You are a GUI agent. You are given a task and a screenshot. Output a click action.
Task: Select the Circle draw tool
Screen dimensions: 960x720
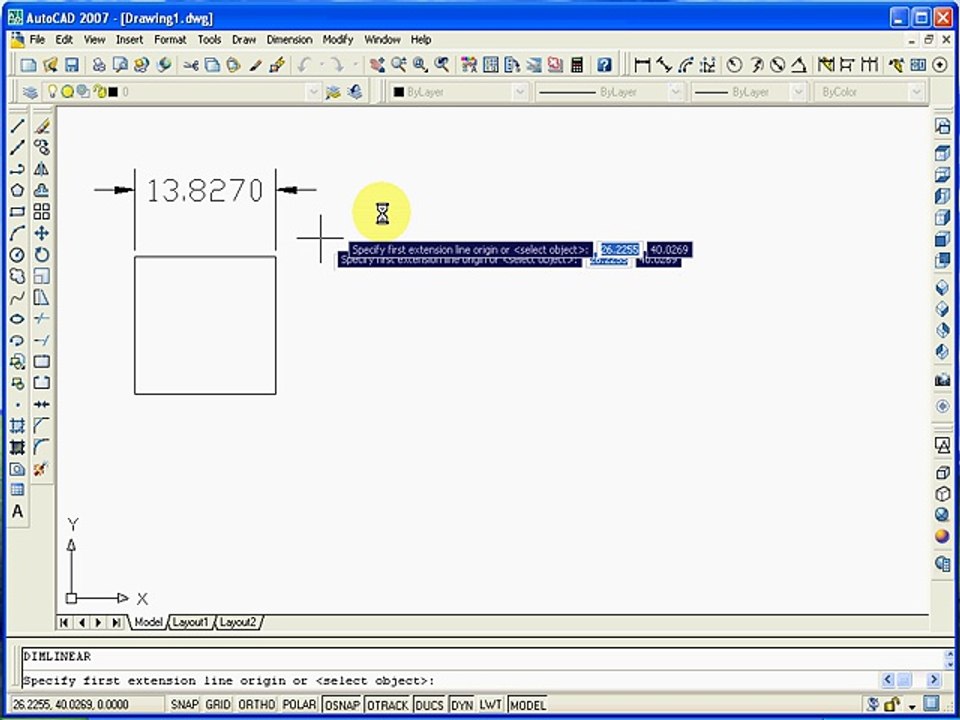click(17, 255)
